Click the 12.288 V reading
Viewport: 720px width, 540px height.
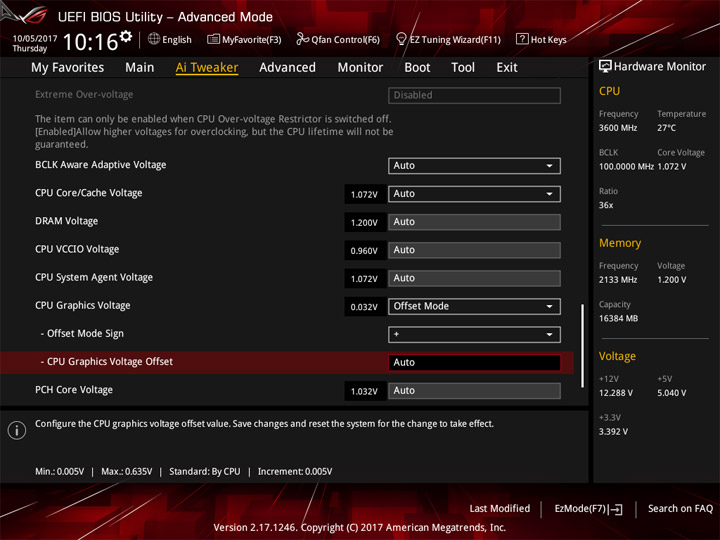pos(616,393)
